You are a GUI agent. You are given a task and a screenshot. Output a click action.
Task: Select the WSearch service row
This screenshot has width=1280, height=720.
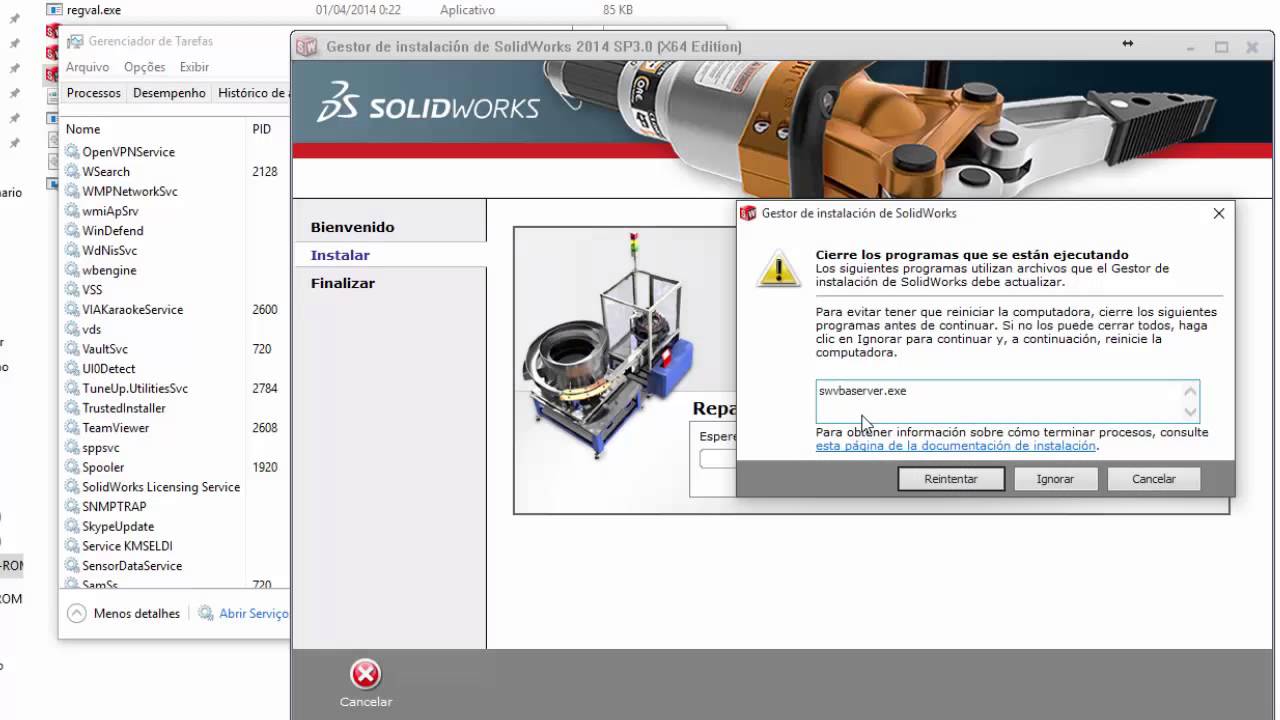(175, 172)
